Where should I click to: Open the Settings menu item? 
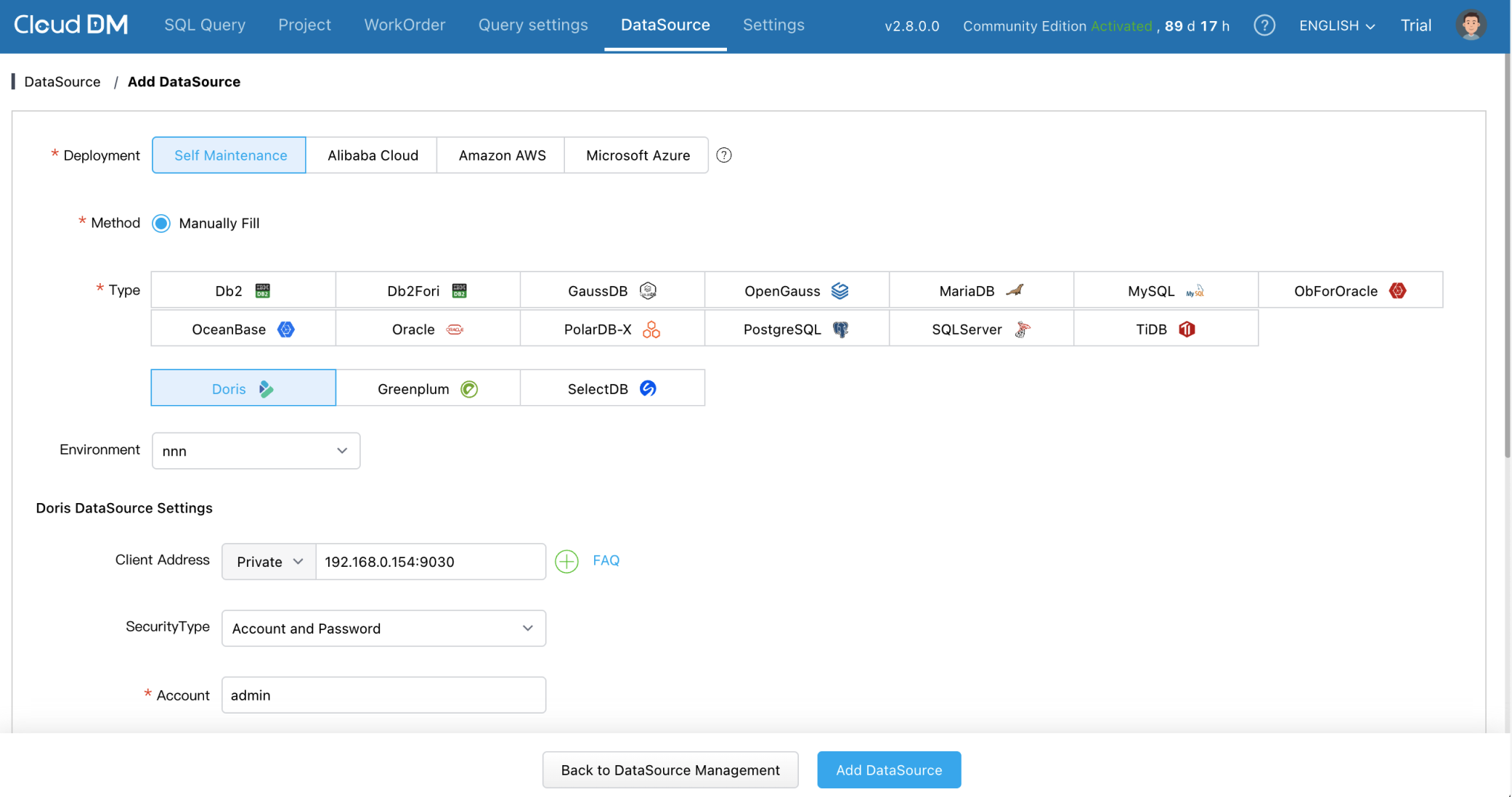(x=773, y=24)
